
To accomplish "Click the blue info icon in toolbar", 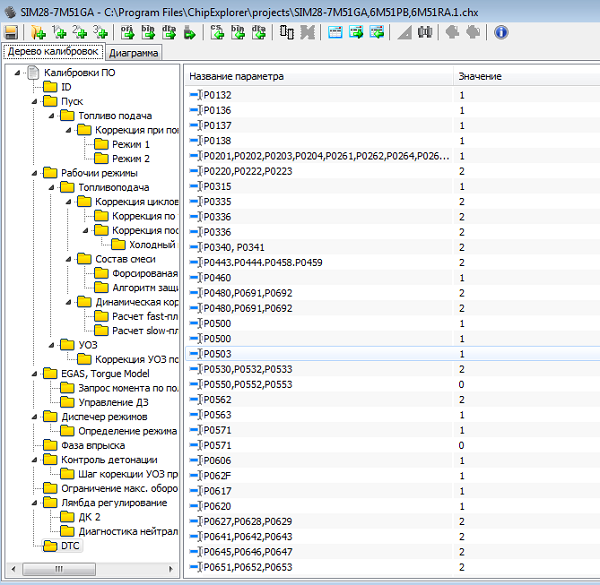I will [501, 32].
